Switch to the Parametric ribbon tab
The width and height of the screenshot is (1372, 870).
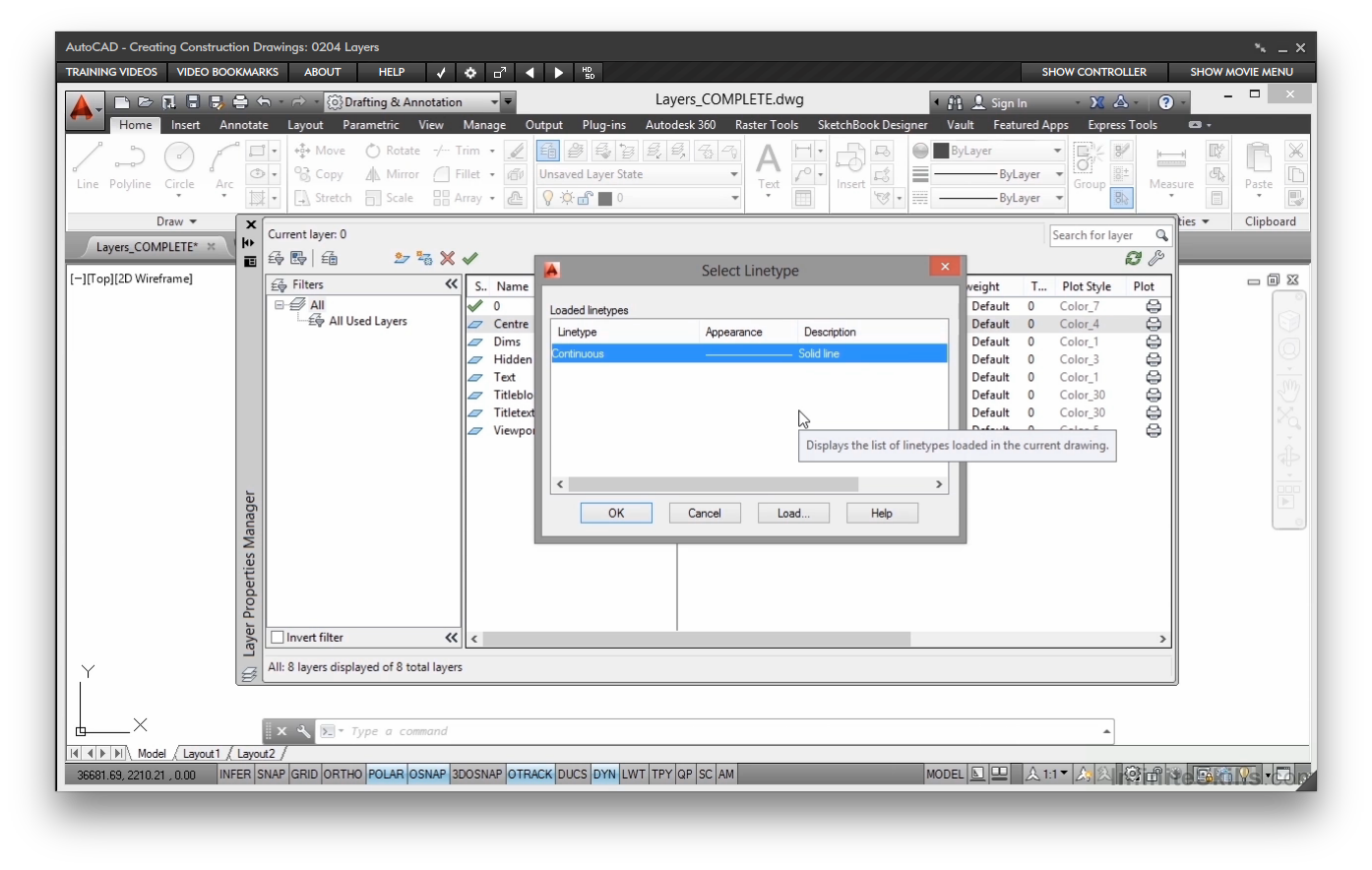pyautogui.click(x=370, y=125)
